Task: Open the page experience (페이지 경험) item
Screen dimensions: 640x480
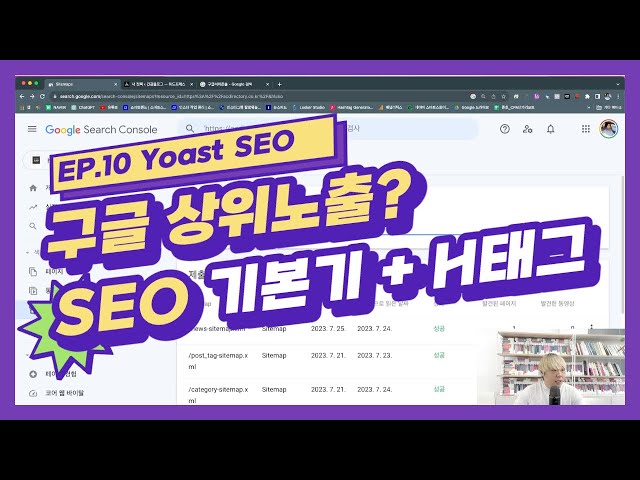Action: (61, 374)
